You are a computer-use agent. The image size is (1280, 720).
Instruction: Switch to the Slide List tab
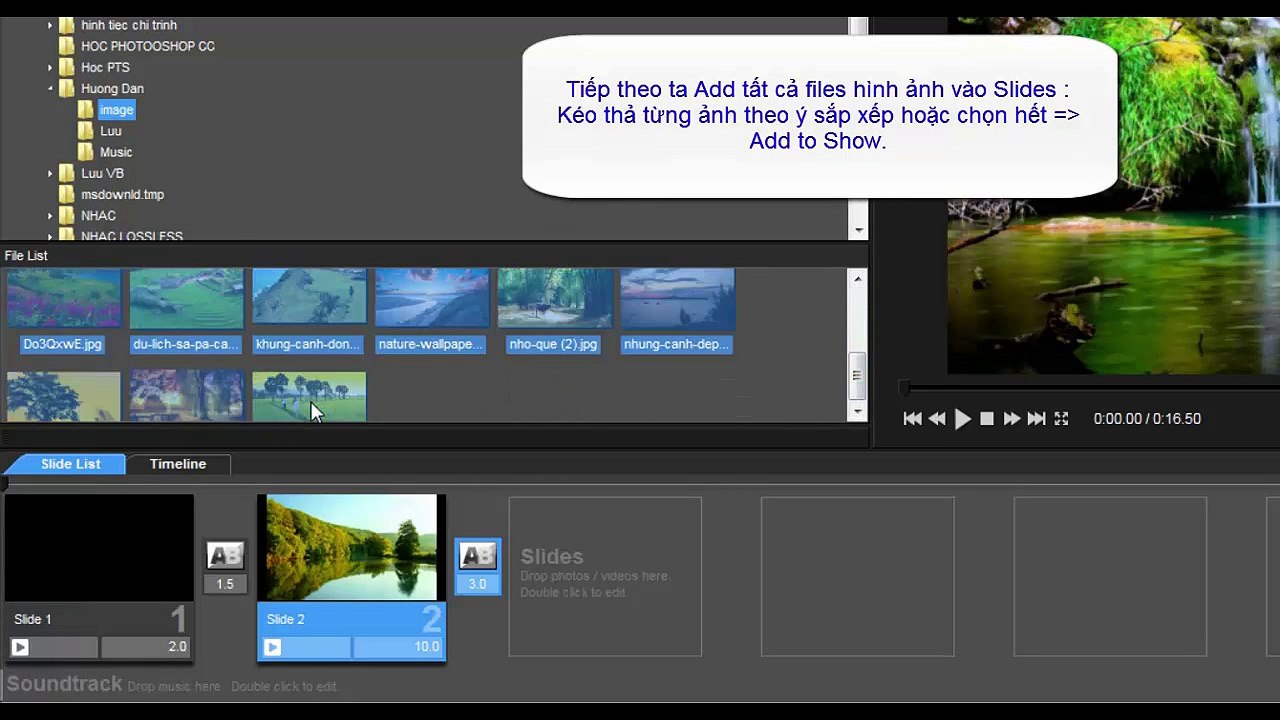tap(70, 464)
